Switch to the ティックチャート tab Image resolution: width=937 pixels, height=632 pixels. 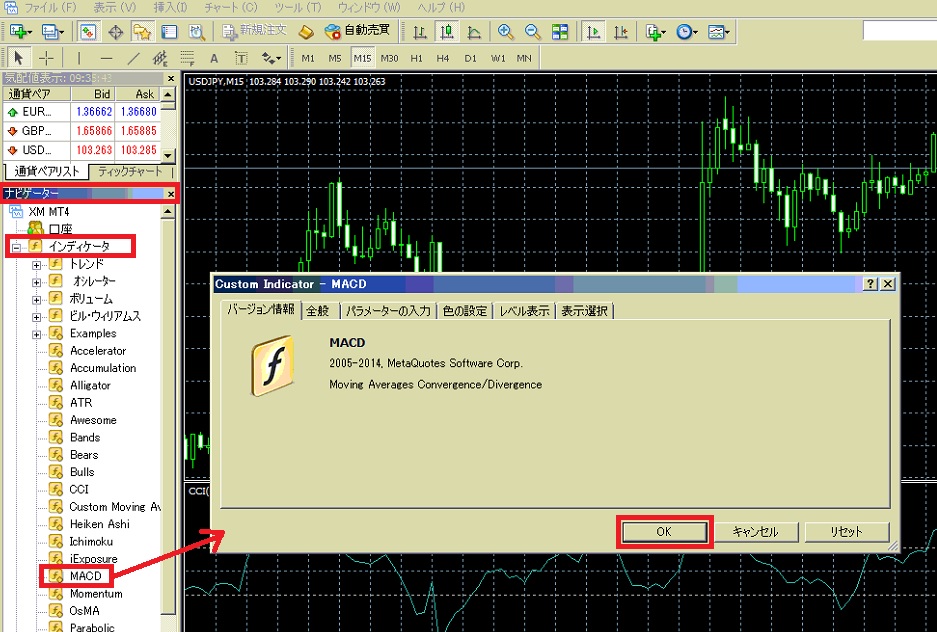click(x=130, y=171)
